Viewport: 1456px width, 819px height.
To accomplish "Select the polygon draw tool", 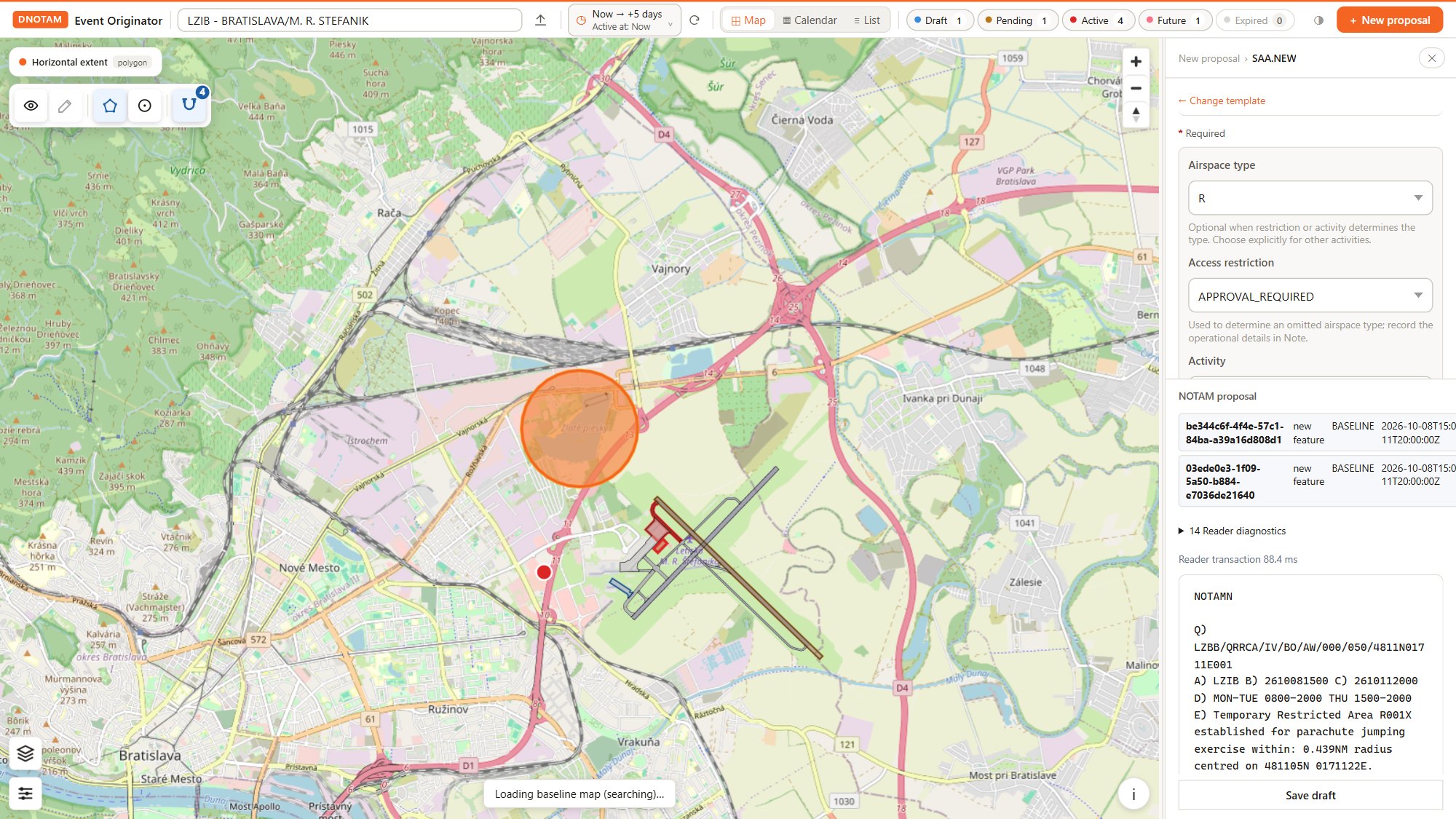I will [110, 106].
